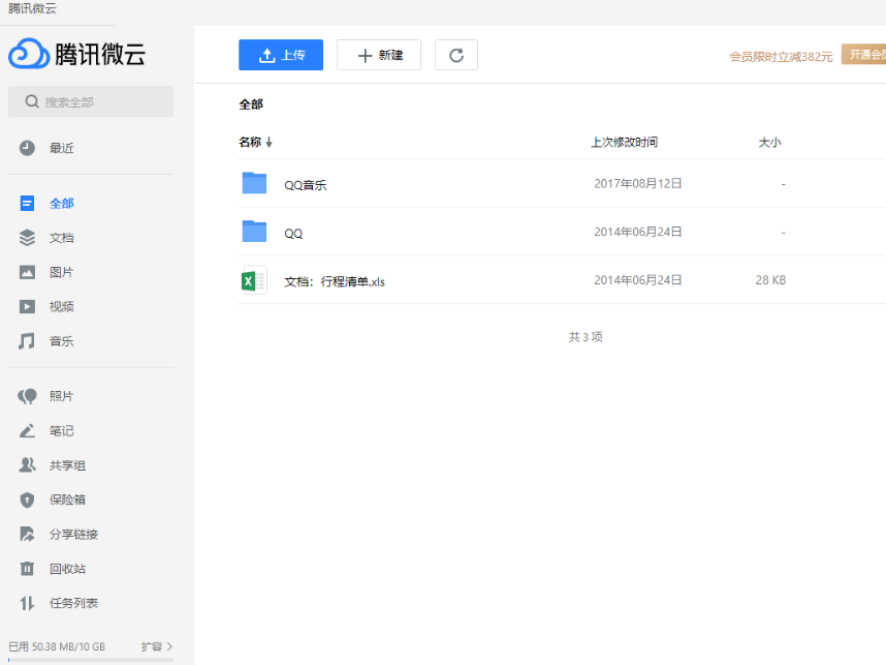Sort by 大小 column header
886x665 pixels.
(770, 142)
